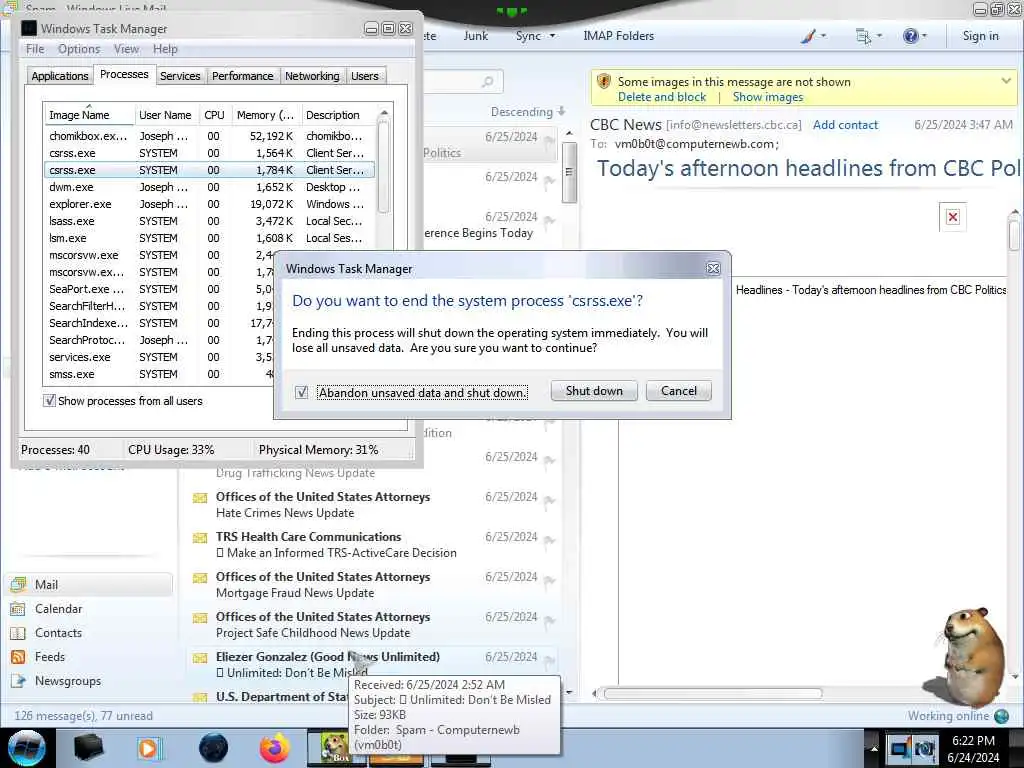The height and width of the screenshot is (768, 1024).
Task: Open the Networking tab
Action: (x=312, y=76)
